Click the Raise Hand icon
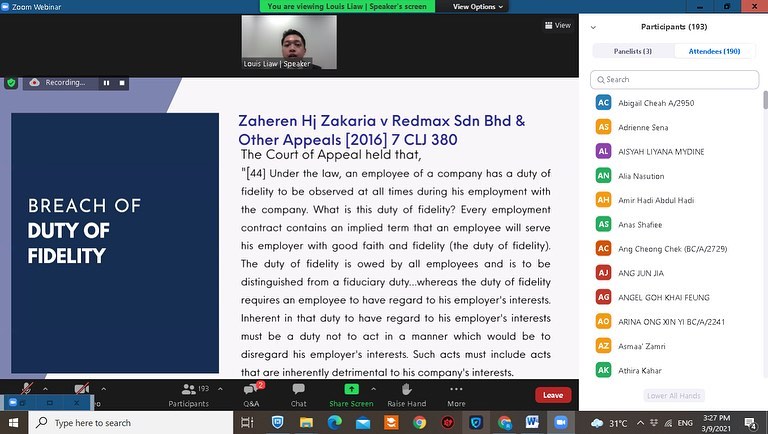The image size is (768, 434). tap(406, 390)
